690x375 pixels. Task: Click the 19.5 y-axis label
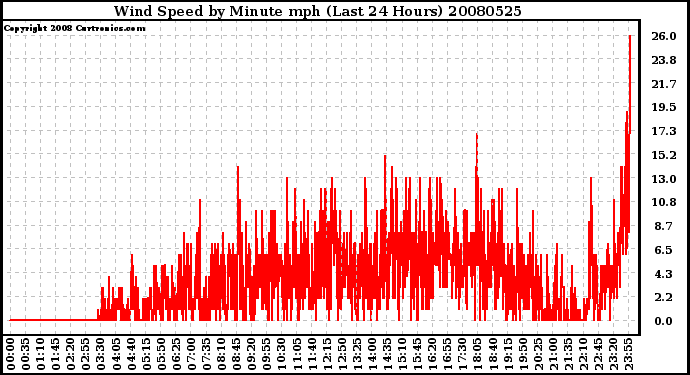(664, 107)
